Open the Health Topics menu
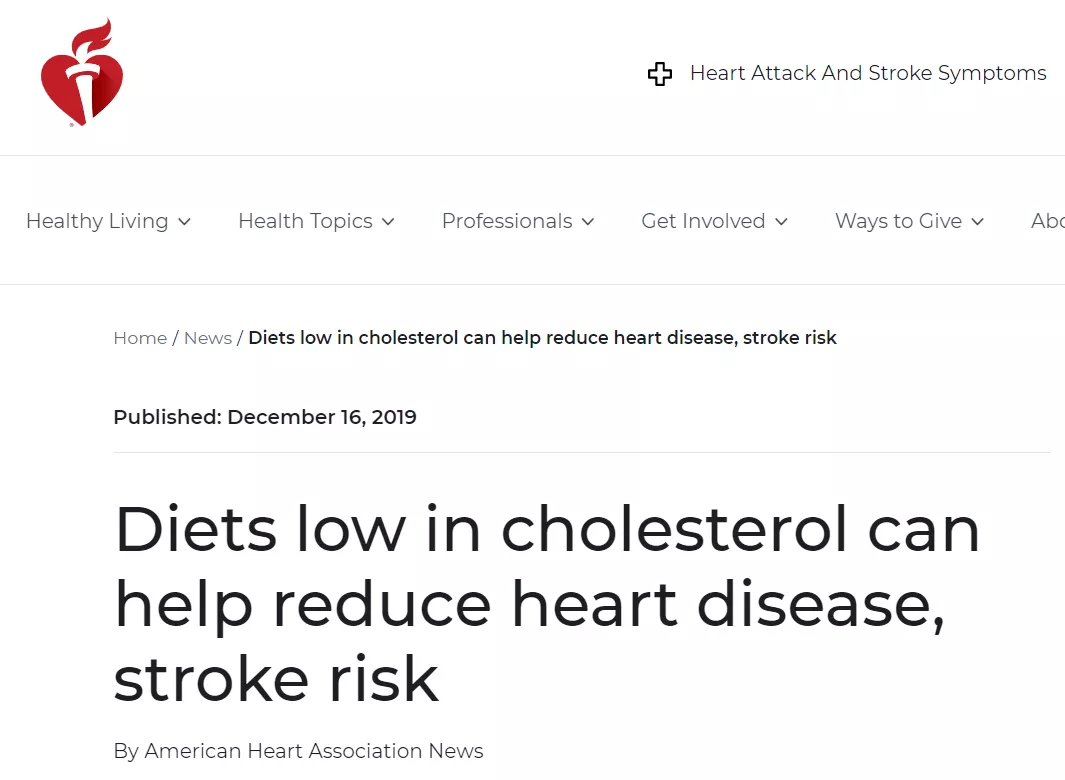 [x=305, y=221]
